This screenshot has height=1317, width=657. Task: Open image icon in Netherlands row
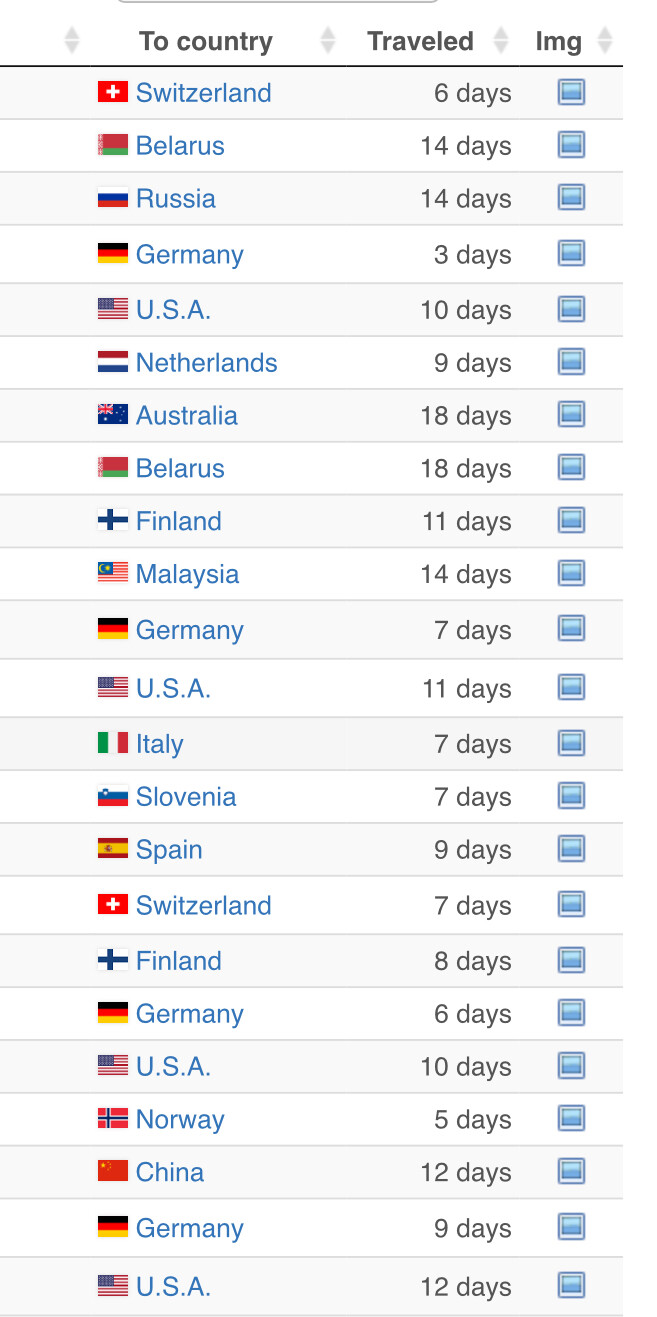pos(571,361)
